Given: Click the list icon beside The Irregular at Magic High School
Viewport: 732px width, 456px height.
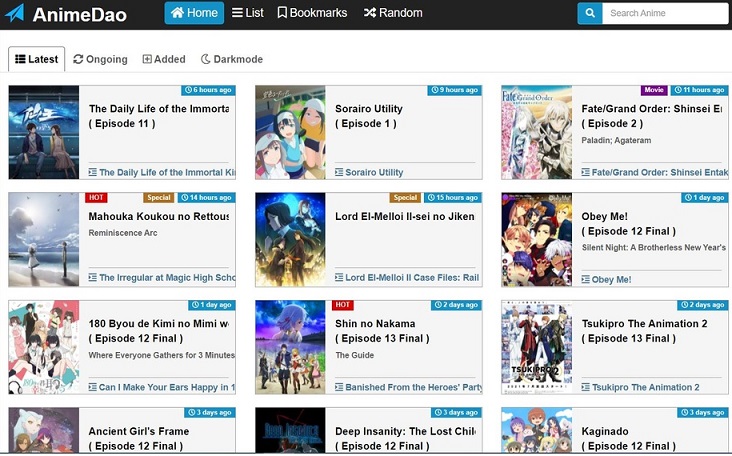Looking at the screenshot, I should 92,278.
